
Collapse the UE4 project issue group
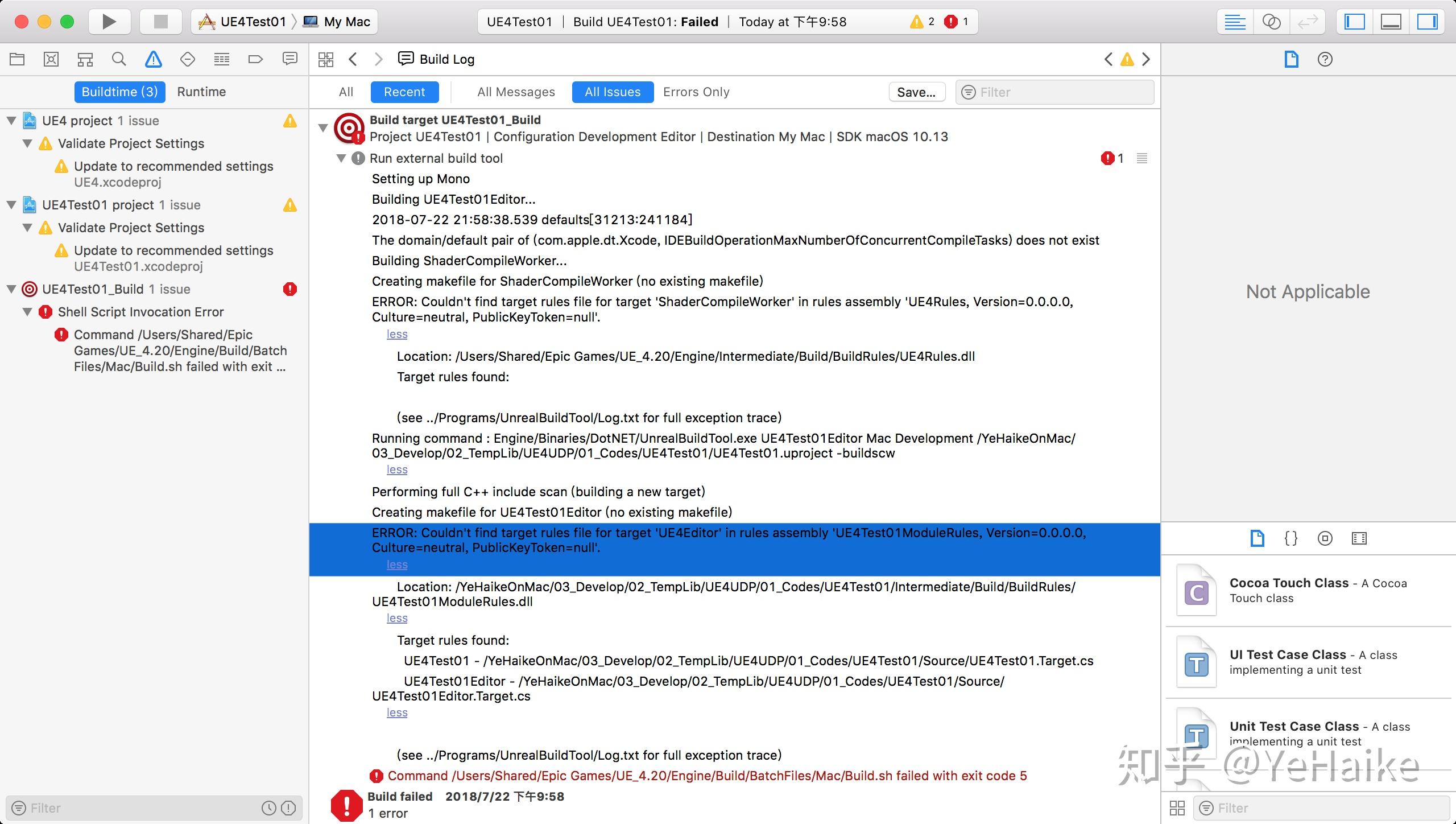click(x=11, y=121)
